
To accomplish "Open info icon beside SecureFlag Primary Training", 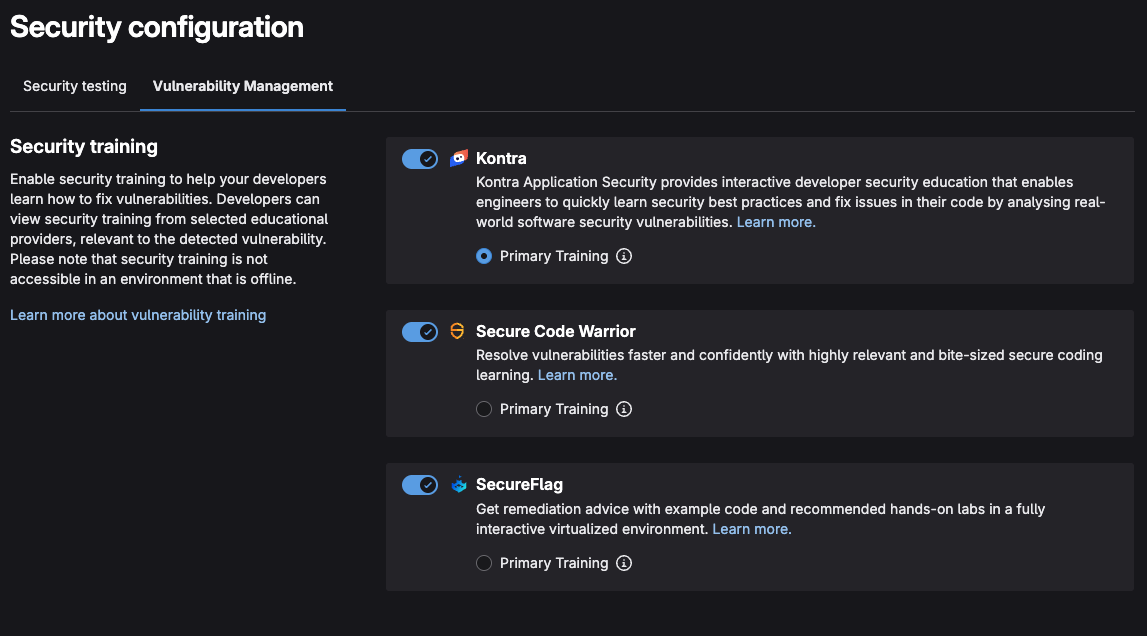I will (x=624, y=563).
